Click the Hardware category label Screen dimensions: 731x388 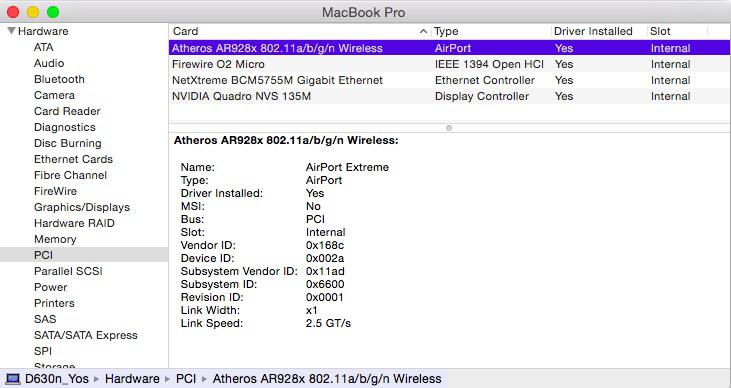[43, 31]
